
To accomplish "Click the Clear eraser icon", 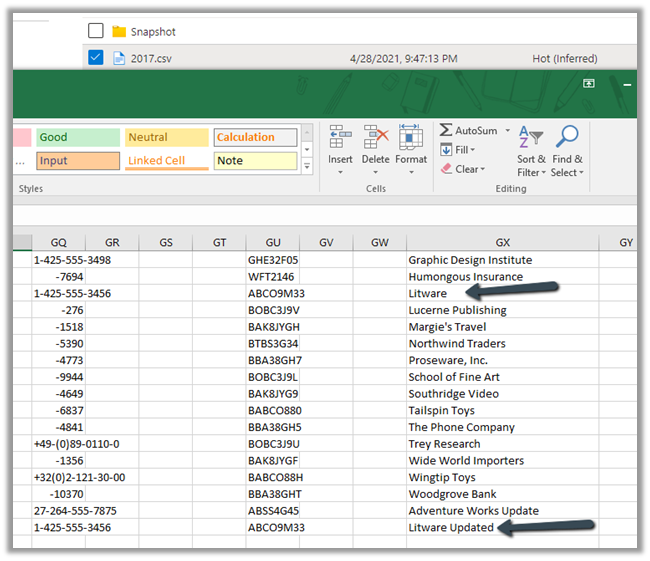I will 446,169.
